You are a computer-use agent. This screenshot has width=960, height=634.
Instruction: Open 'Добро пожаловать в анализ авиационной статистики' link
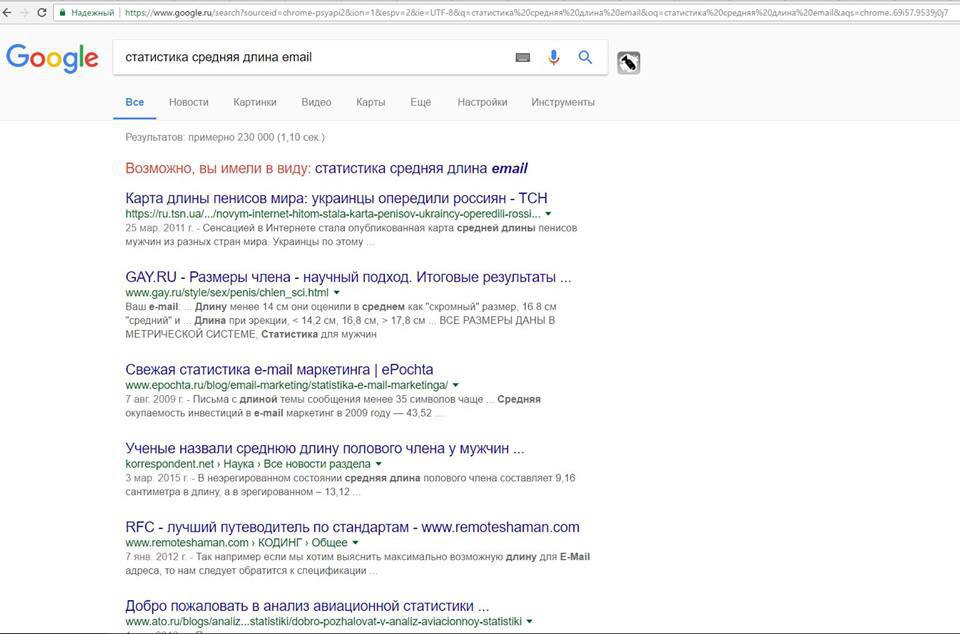pos(307,606)
